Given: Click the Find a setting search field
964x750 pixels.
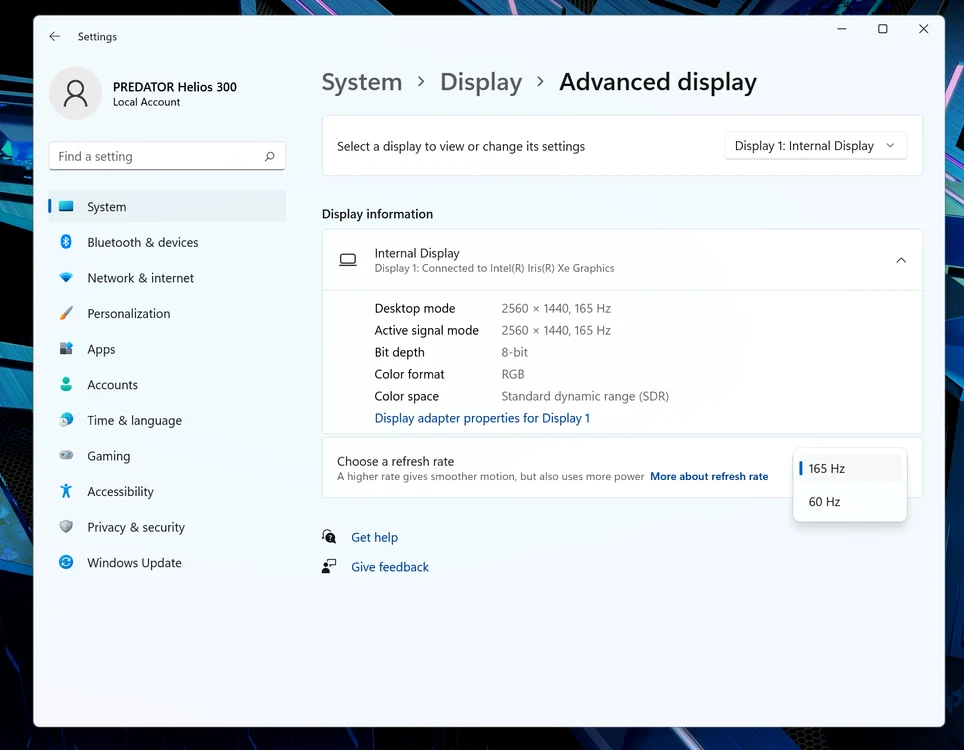Looking at the screenshot, I should pos(167,156).
